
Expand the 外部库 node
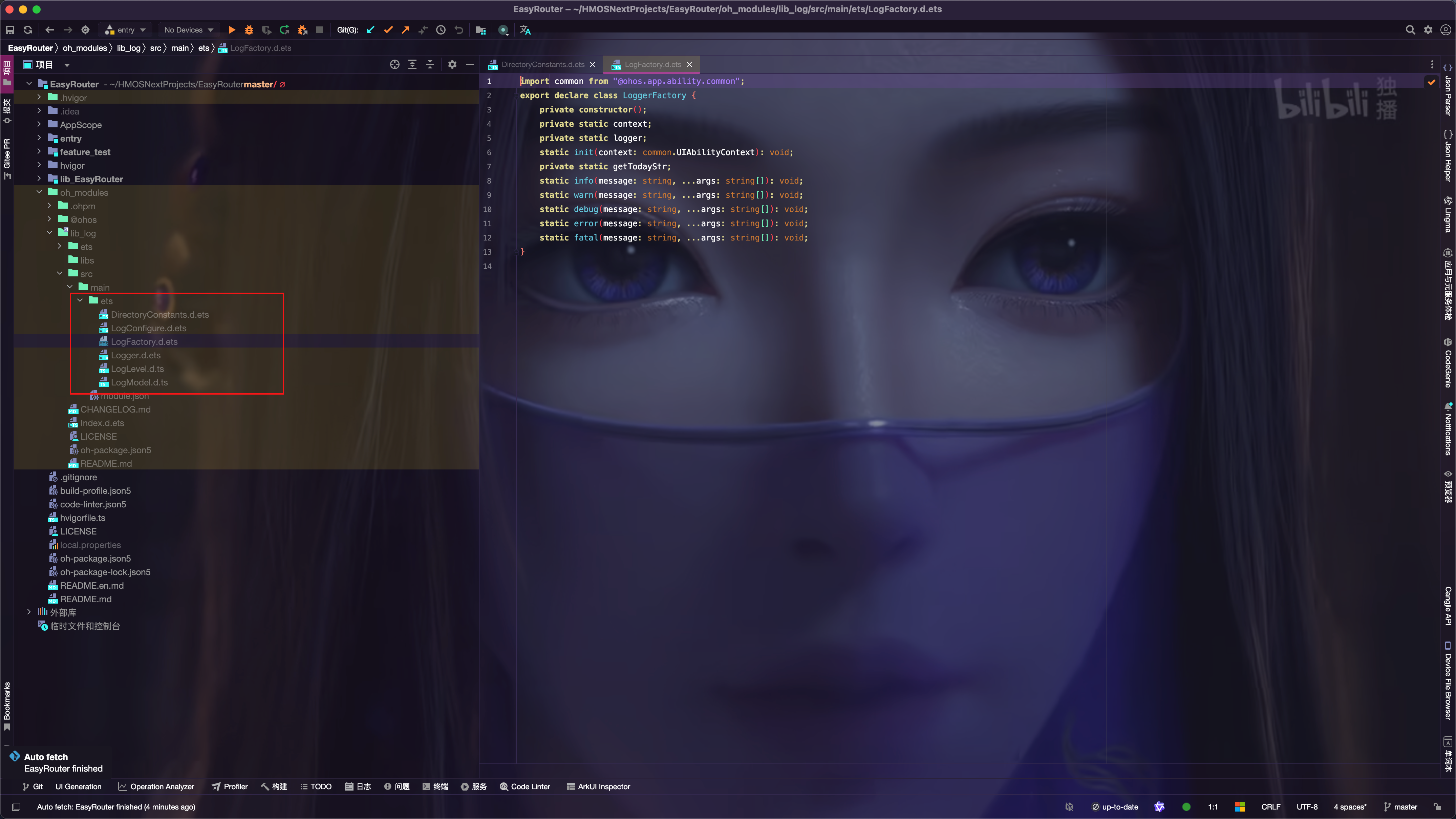(29, 612)
